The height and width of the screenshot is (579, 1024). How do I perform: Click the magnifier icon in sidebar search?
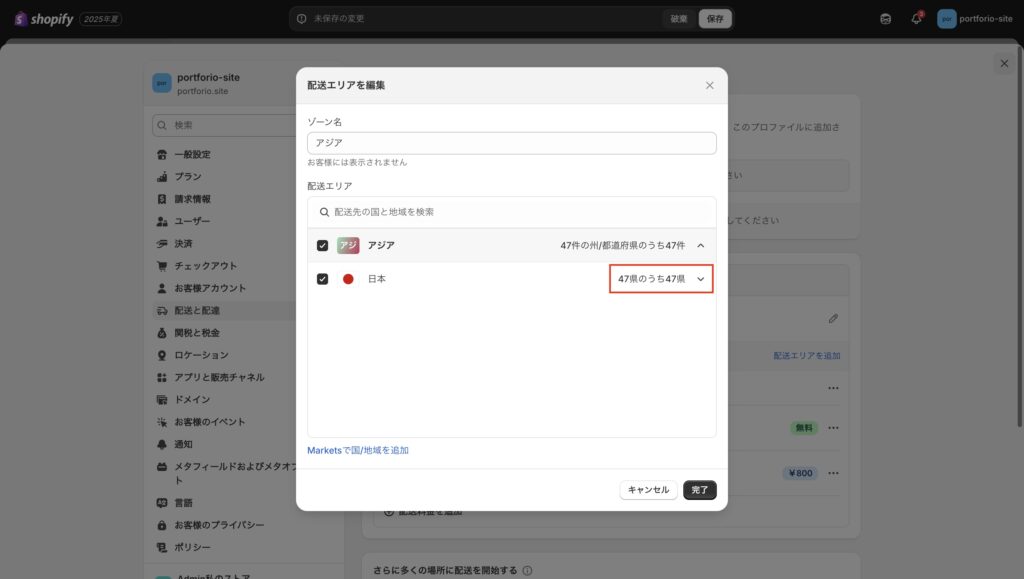[x=162, y=125]
